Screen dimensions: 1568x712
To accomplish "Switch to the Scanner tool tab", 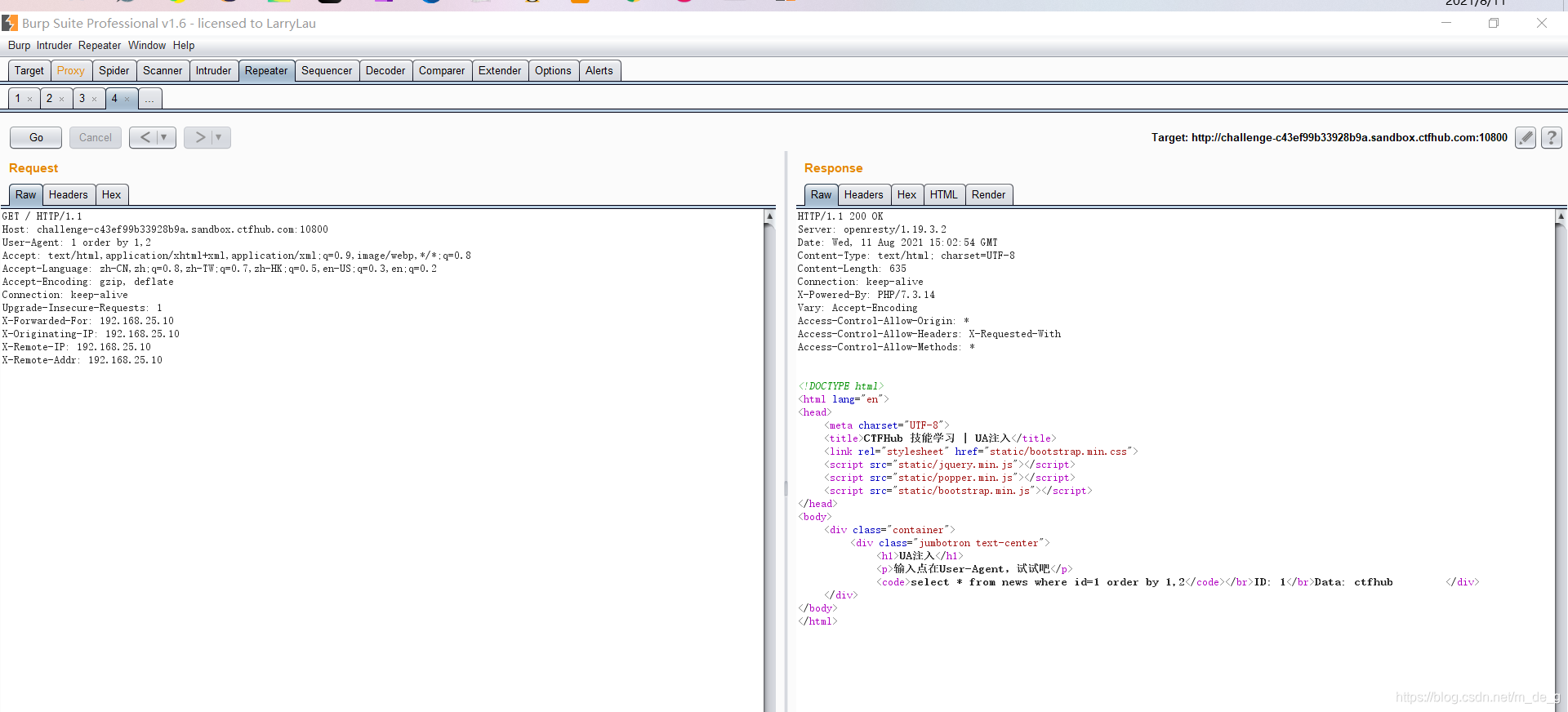I will click(x=163, y=71).
